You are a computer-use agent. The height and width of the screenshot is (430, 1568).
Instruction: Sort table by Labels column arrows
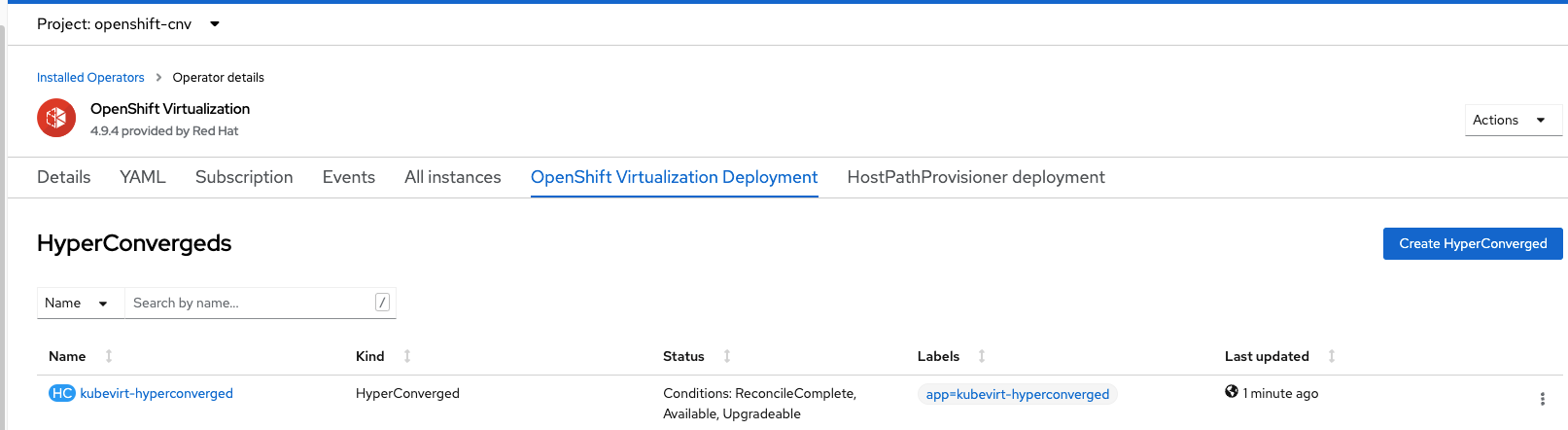[x=982, y=356]
